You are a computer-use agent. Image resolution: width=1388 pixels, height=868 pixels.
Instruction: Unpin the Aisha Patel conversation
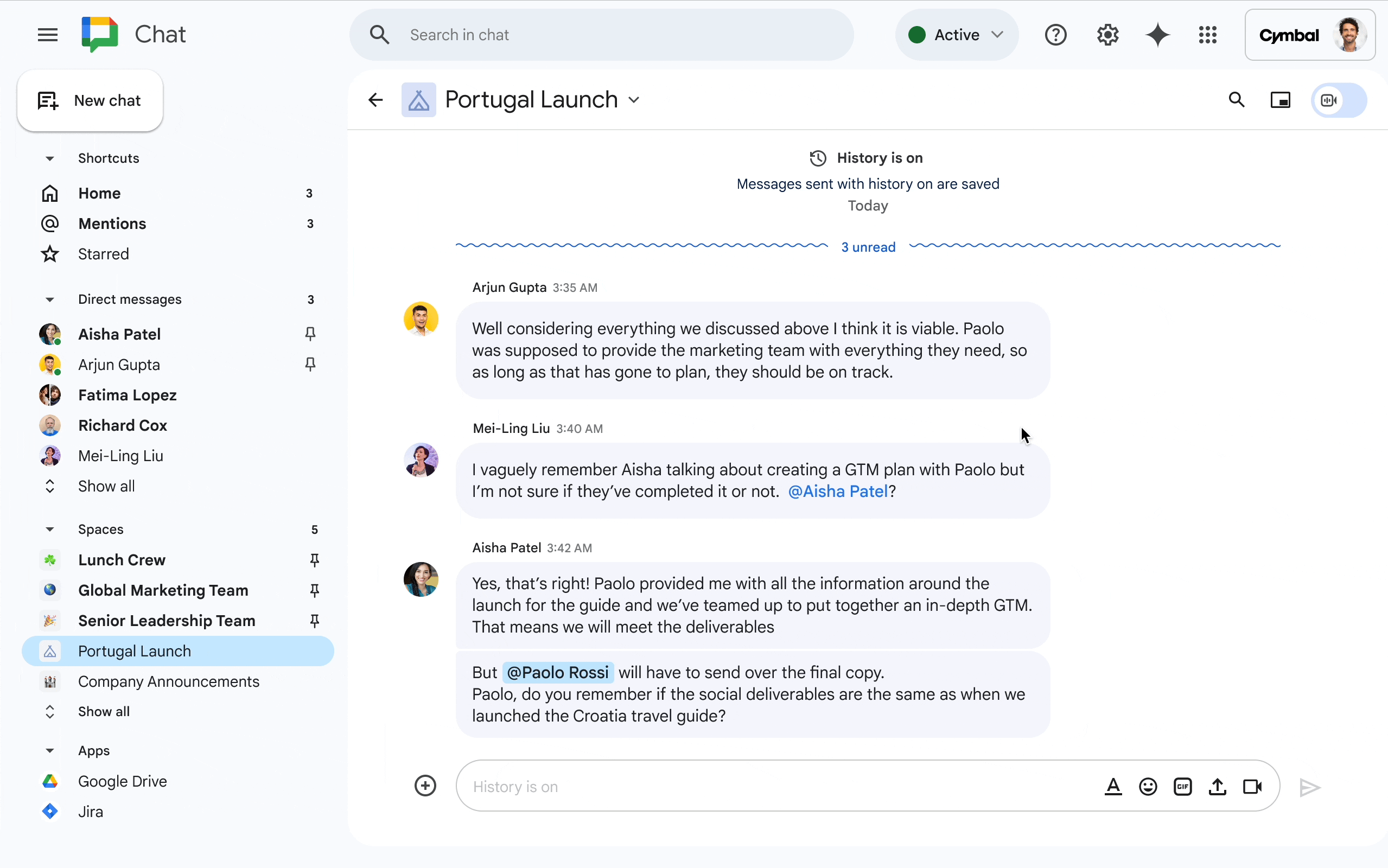tap(310, 334)
